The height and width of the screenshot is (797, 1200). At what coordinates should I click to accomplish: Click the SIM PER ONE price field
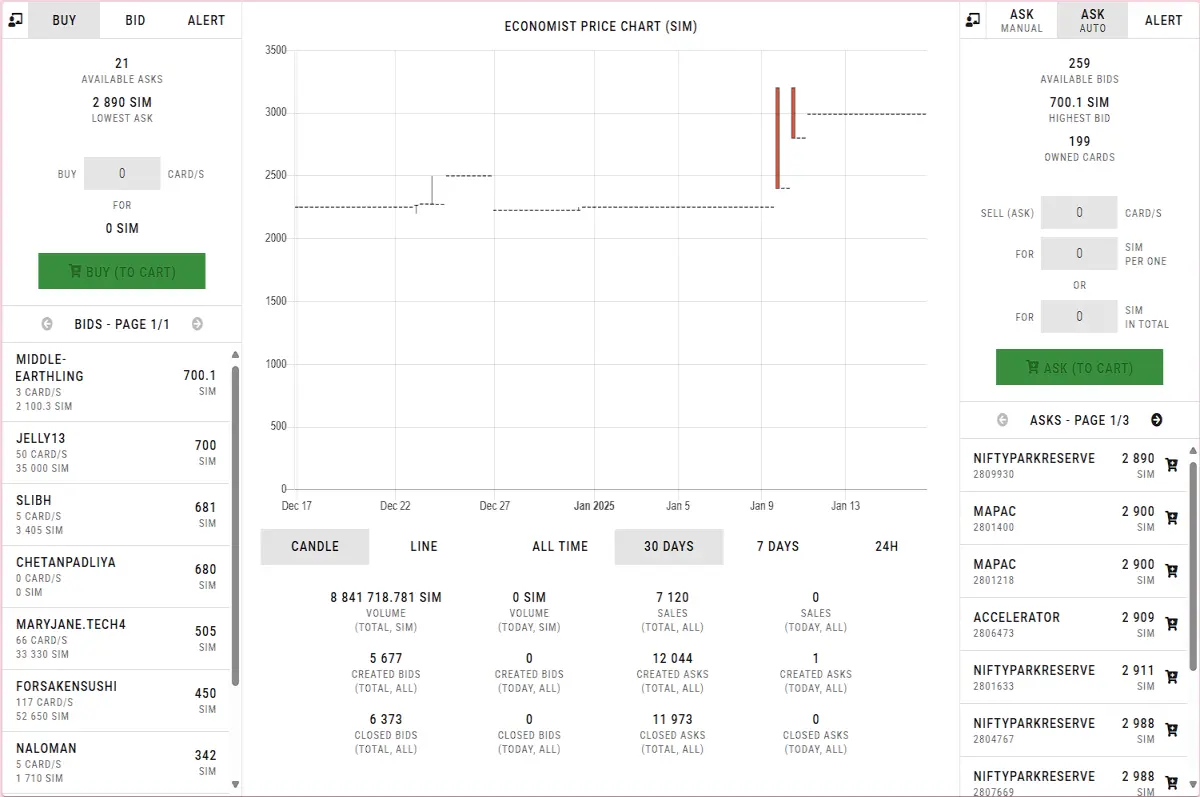(x=1079, y=253)
